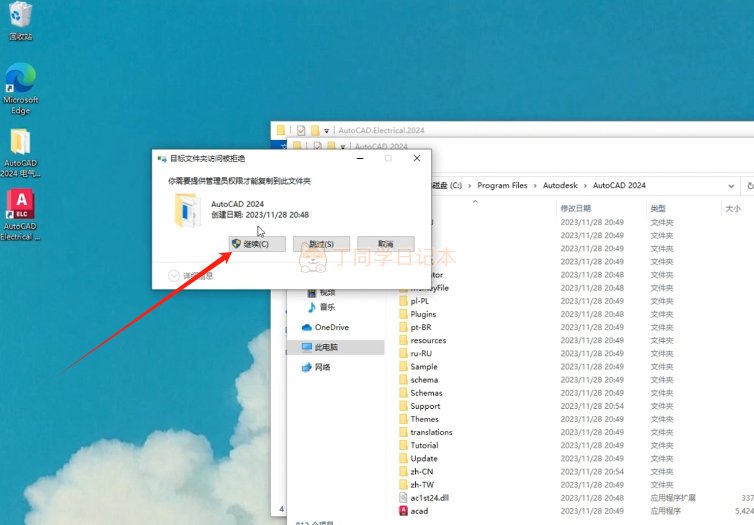
Task: Select the resources folder icon
Action: tap(403, 340)
